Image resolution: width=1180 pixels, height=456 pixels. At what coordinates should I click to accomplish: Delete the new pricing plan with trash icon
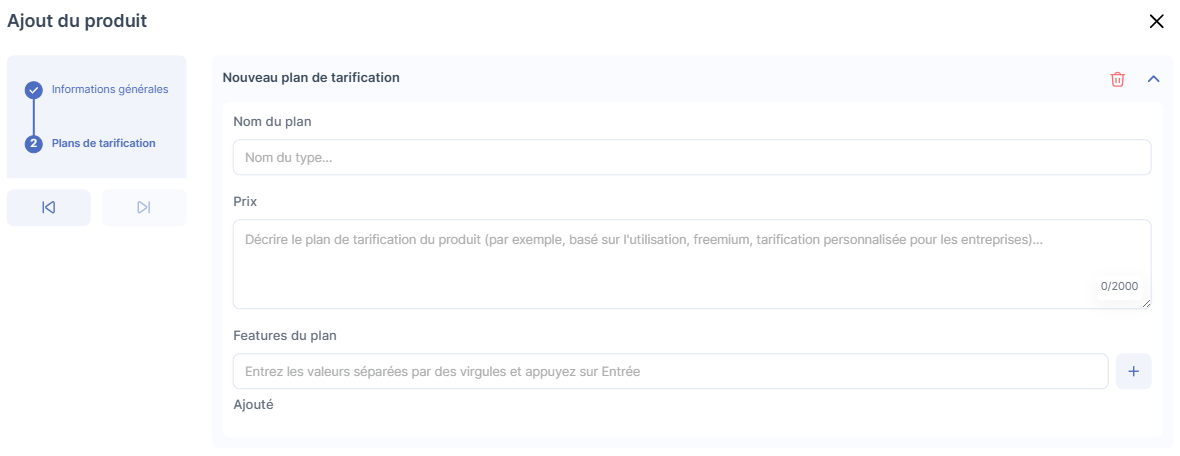coord(1117,79)
